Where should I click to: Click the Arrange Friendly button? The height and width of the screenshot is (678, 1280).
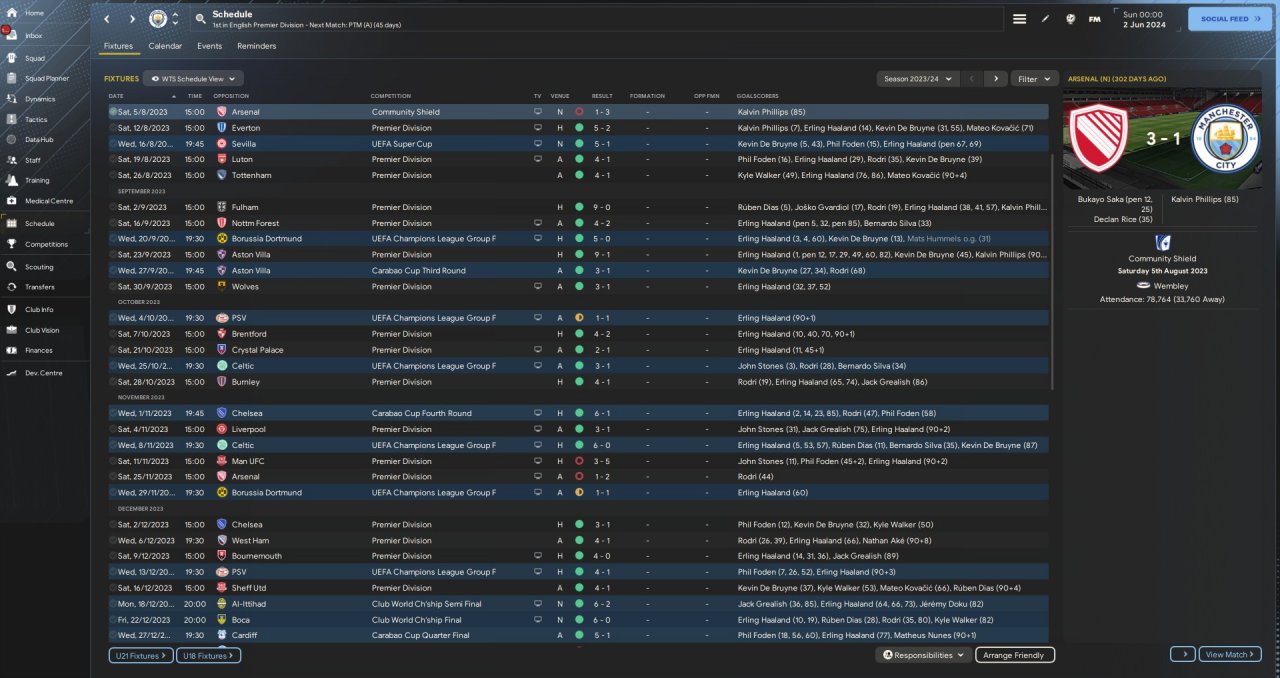pyautogui.click(x=1013, y=655)
